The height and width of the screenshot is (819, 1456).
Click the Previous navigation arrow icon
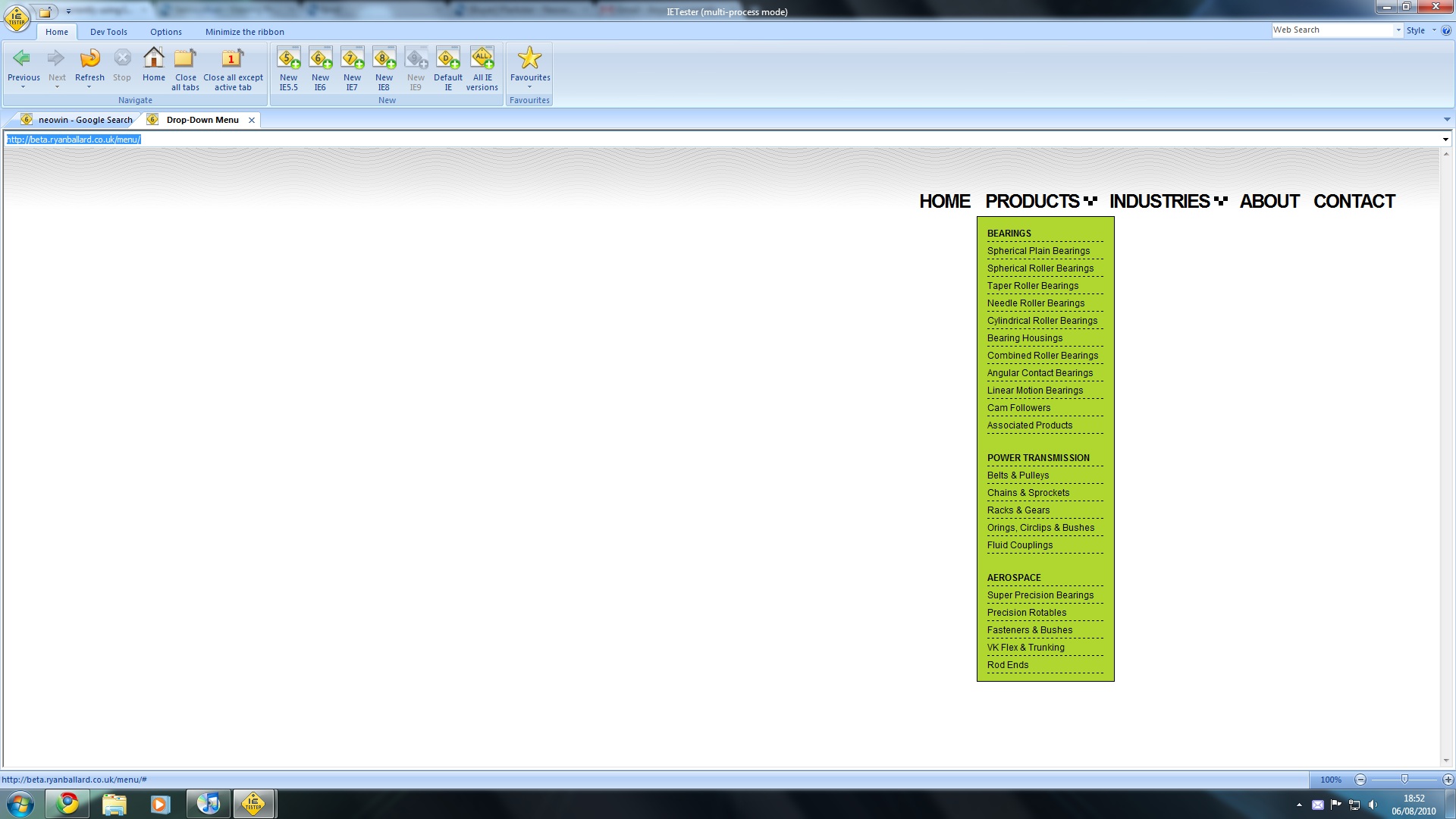click(23, 59)
